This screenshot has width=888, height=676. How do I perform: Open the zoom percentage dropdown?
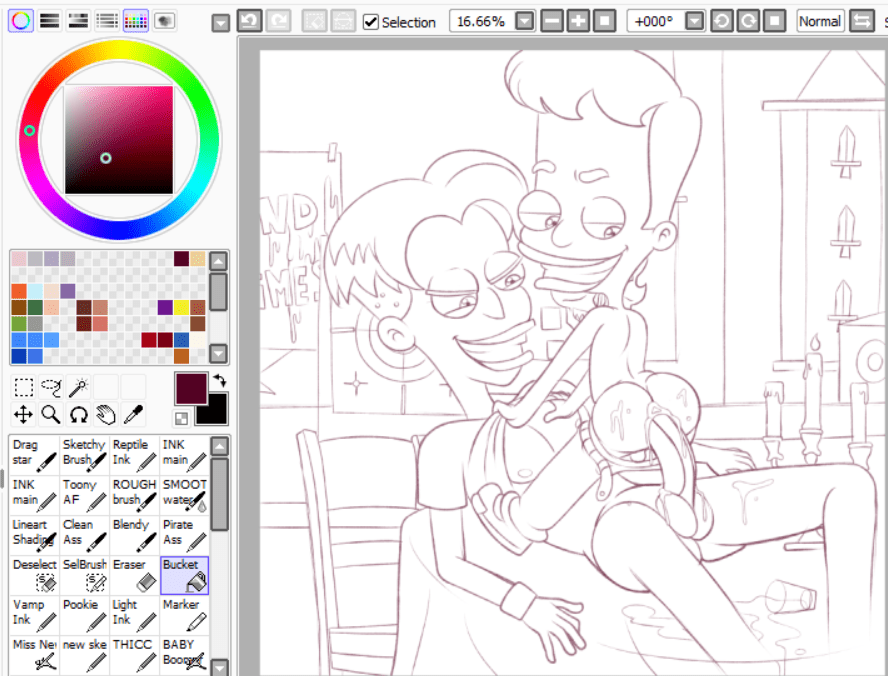pos(524,20)
